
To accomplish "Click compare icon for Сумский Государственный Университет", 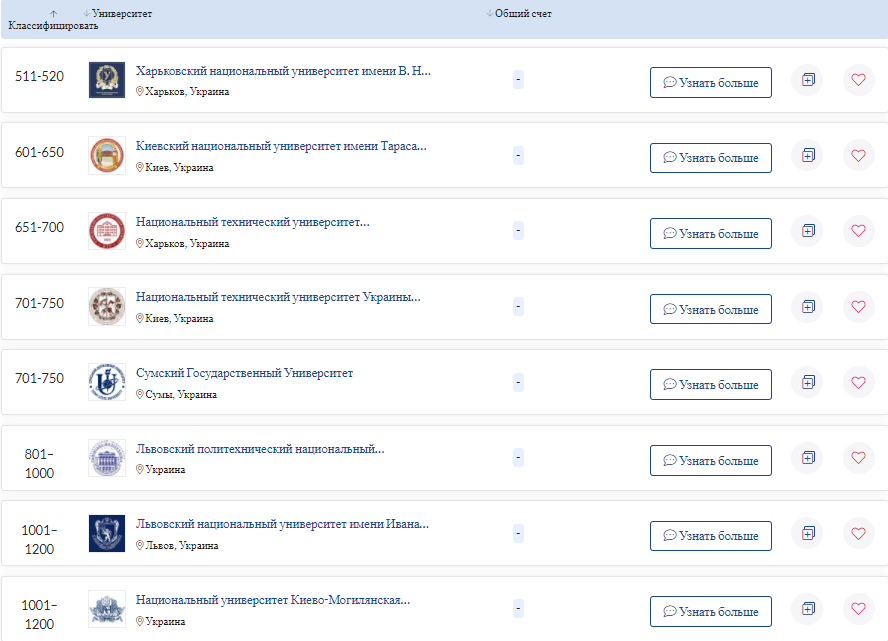I will point(808,382).
